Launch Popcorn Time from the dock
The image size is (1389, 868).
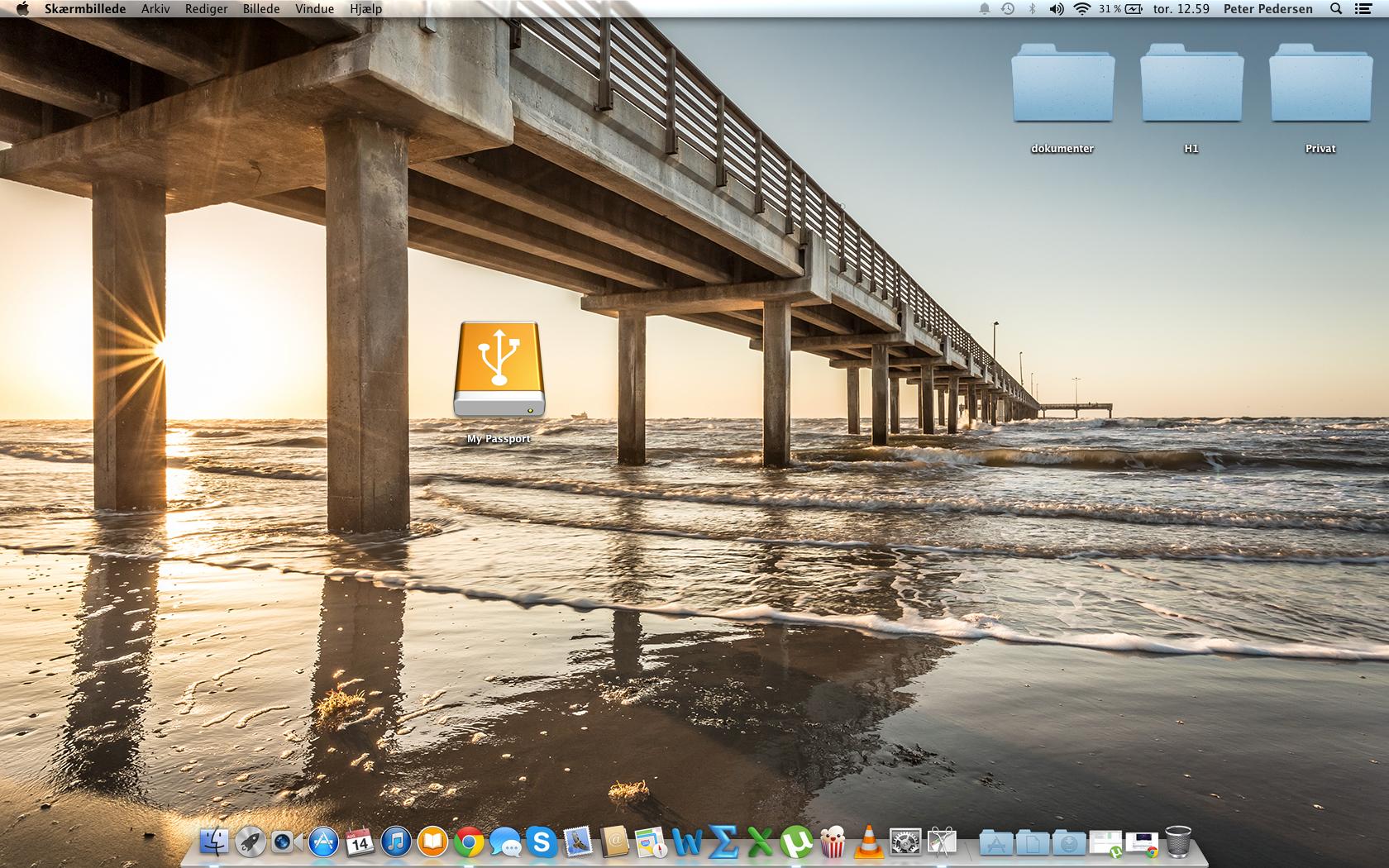pos(832,842)
